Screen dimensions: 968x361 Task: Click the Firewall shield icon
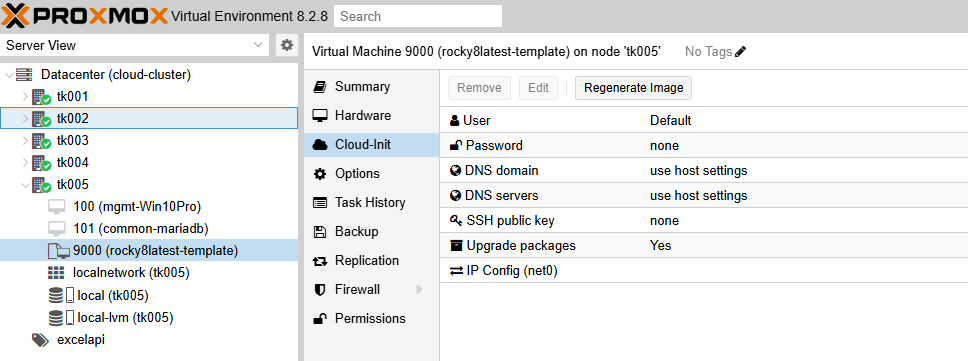pyautogui.click(x=320, y=290)
